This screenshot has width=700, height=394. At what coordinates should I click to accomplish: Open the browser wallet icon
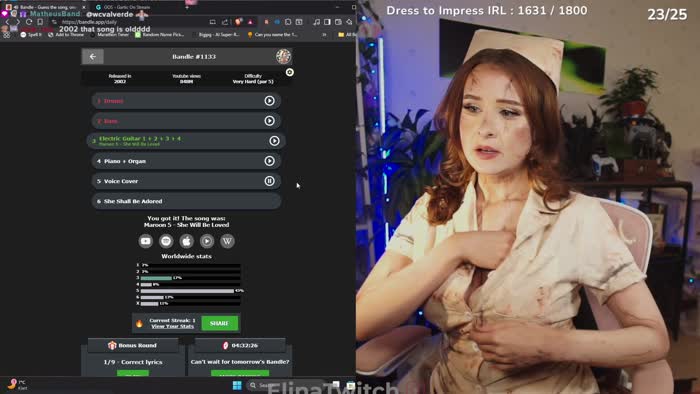point(338,22)
